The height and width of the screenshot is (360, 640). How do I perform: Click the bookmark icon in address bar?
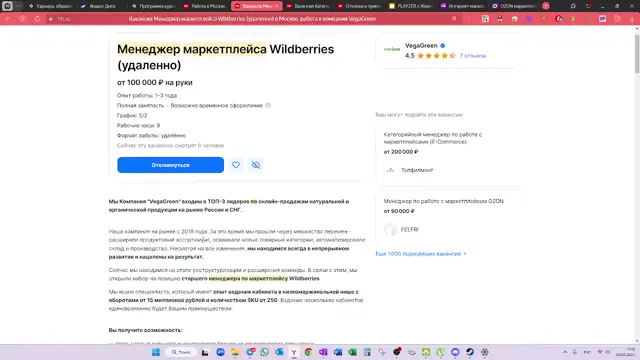click(x=454, y=19)
